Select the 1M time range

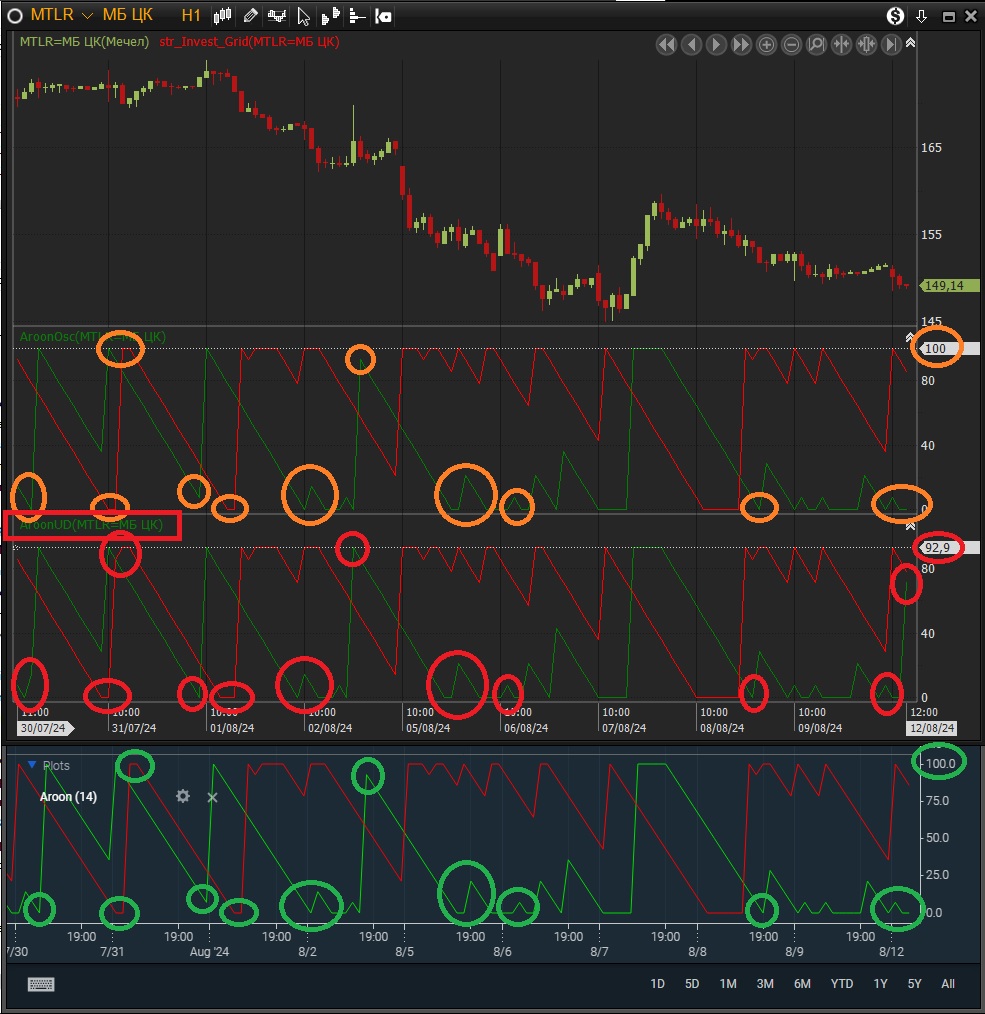(728, 984)
